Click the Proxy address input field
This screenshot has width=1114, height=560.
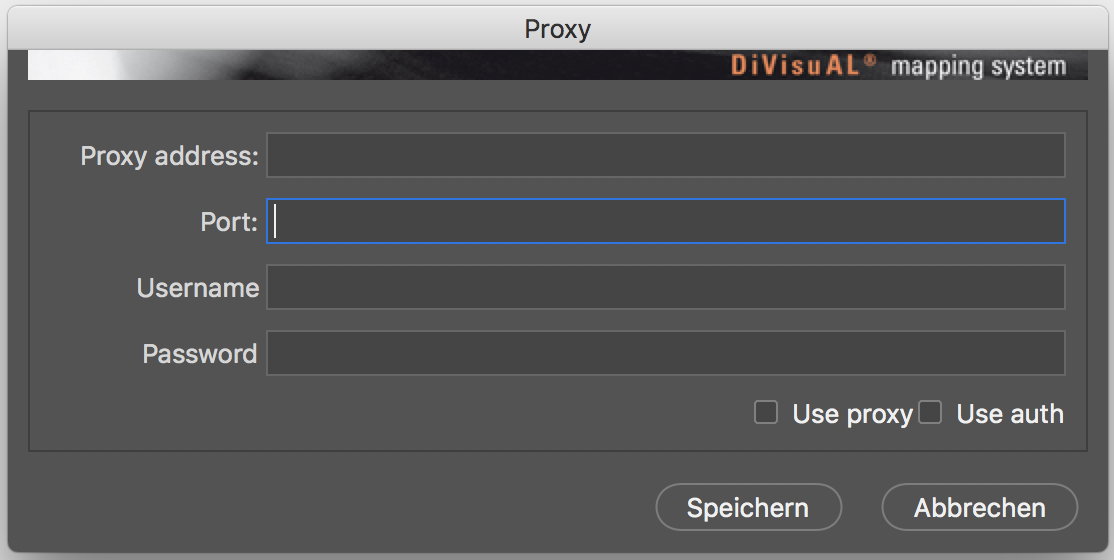coord(665,156)
